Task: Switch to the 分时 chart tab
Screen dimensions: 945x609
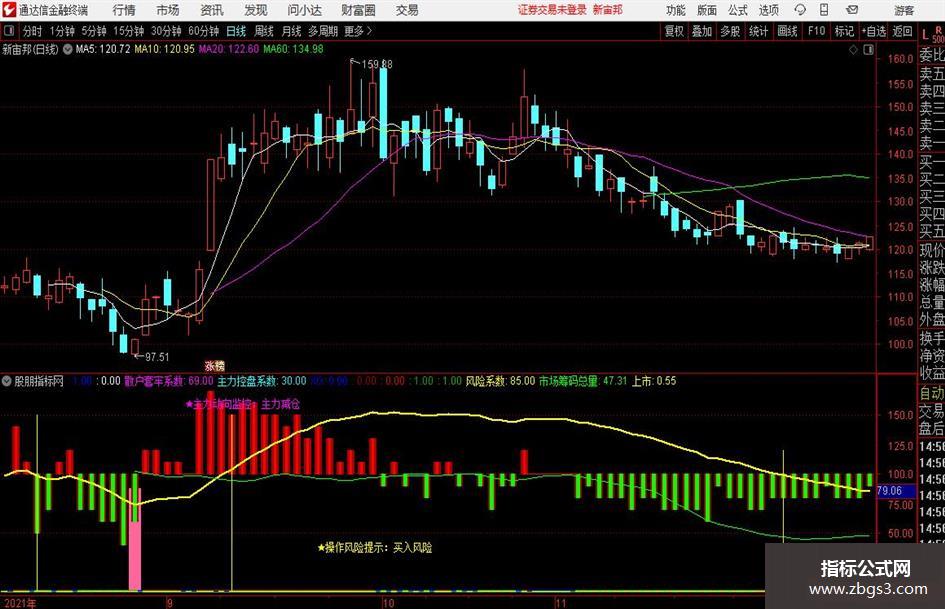Action: click(32, 31)
